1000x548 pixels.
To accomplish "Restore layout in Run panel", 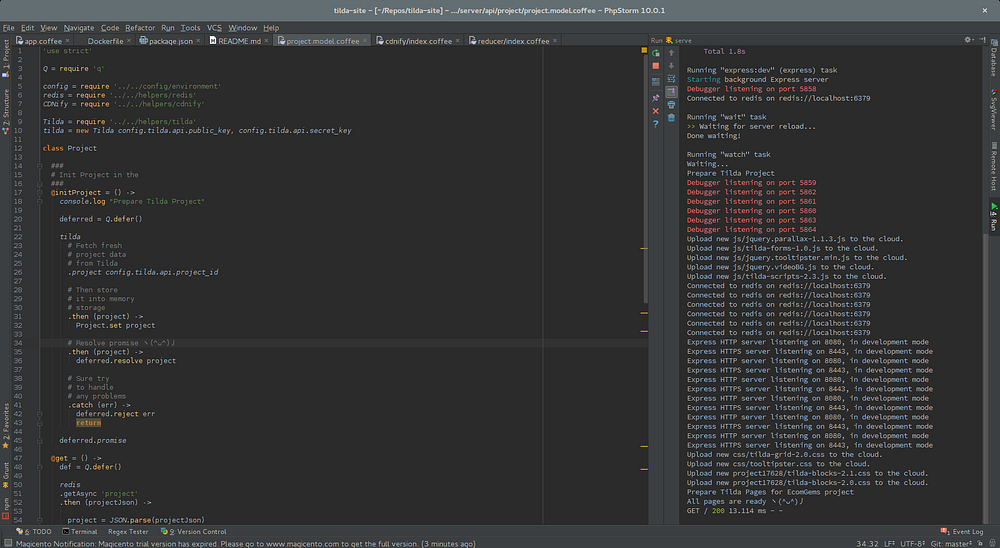I will (x=656, y=82).
